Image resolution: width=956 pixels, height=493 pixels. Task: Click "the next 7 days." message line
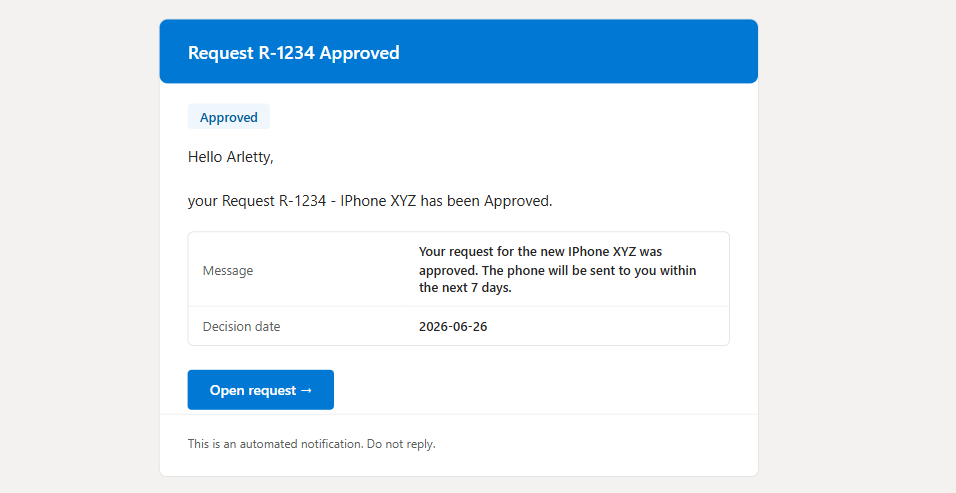pyautogui.click(x=465, y=288)
